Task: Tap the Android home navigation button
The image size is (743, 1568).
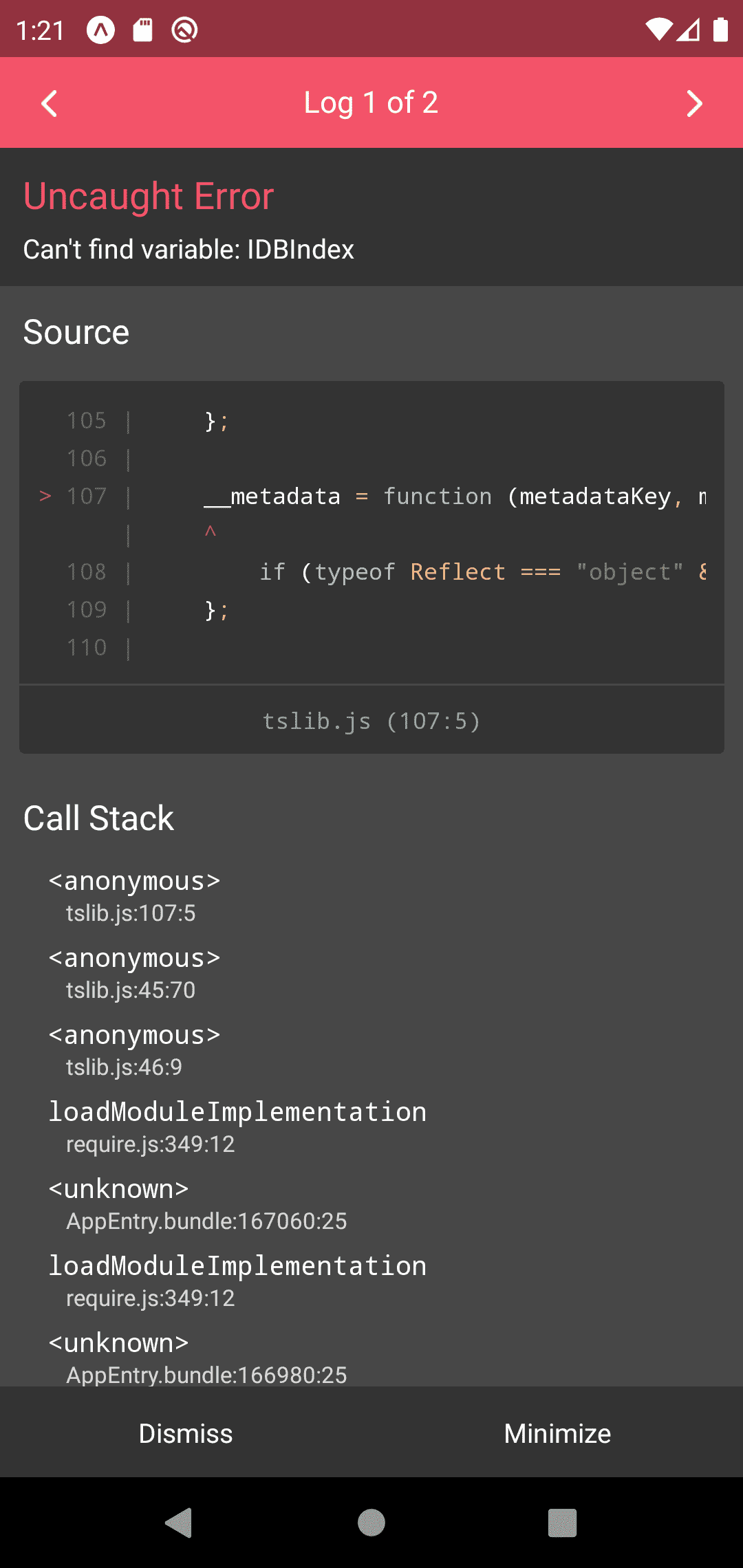Action: 371,1523
